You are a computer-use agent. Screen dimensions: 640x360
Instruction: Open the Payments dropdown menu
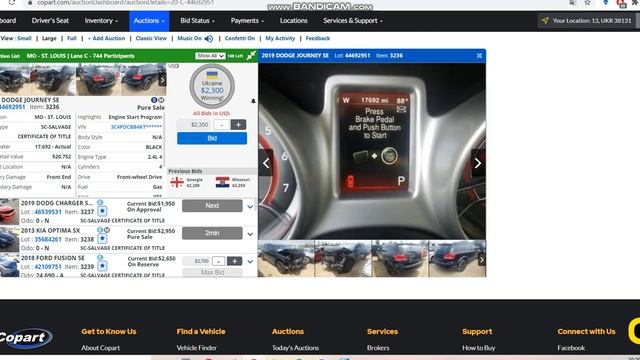pos(247,21)
